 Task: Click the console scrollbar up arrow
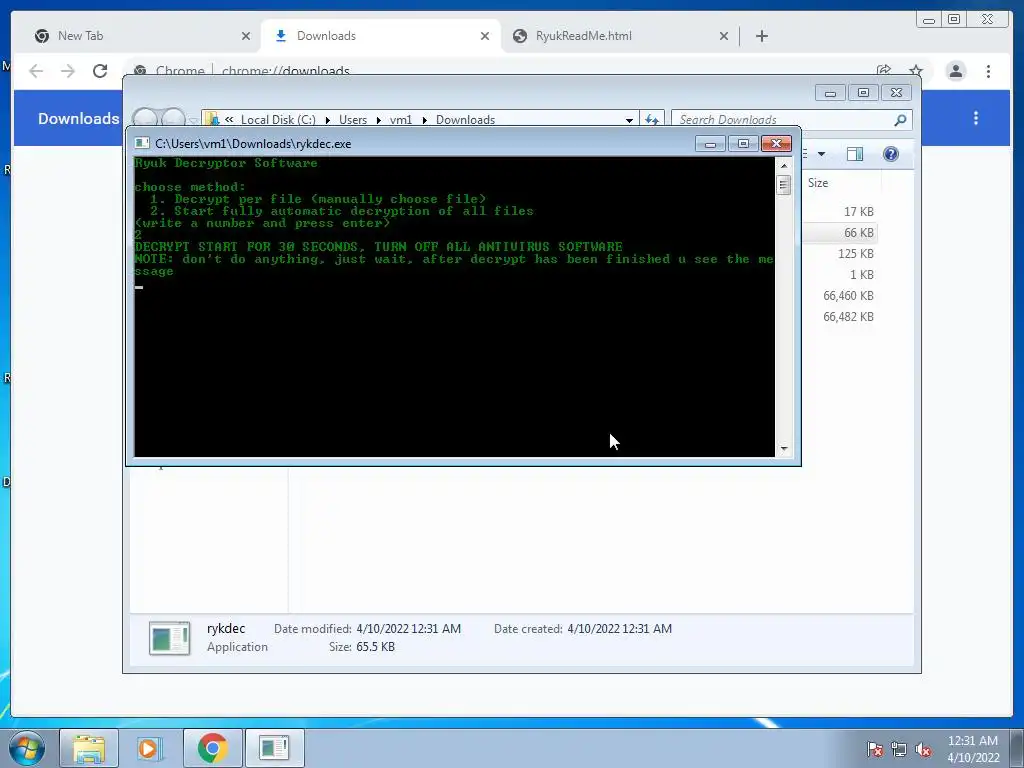coord(784,166)
